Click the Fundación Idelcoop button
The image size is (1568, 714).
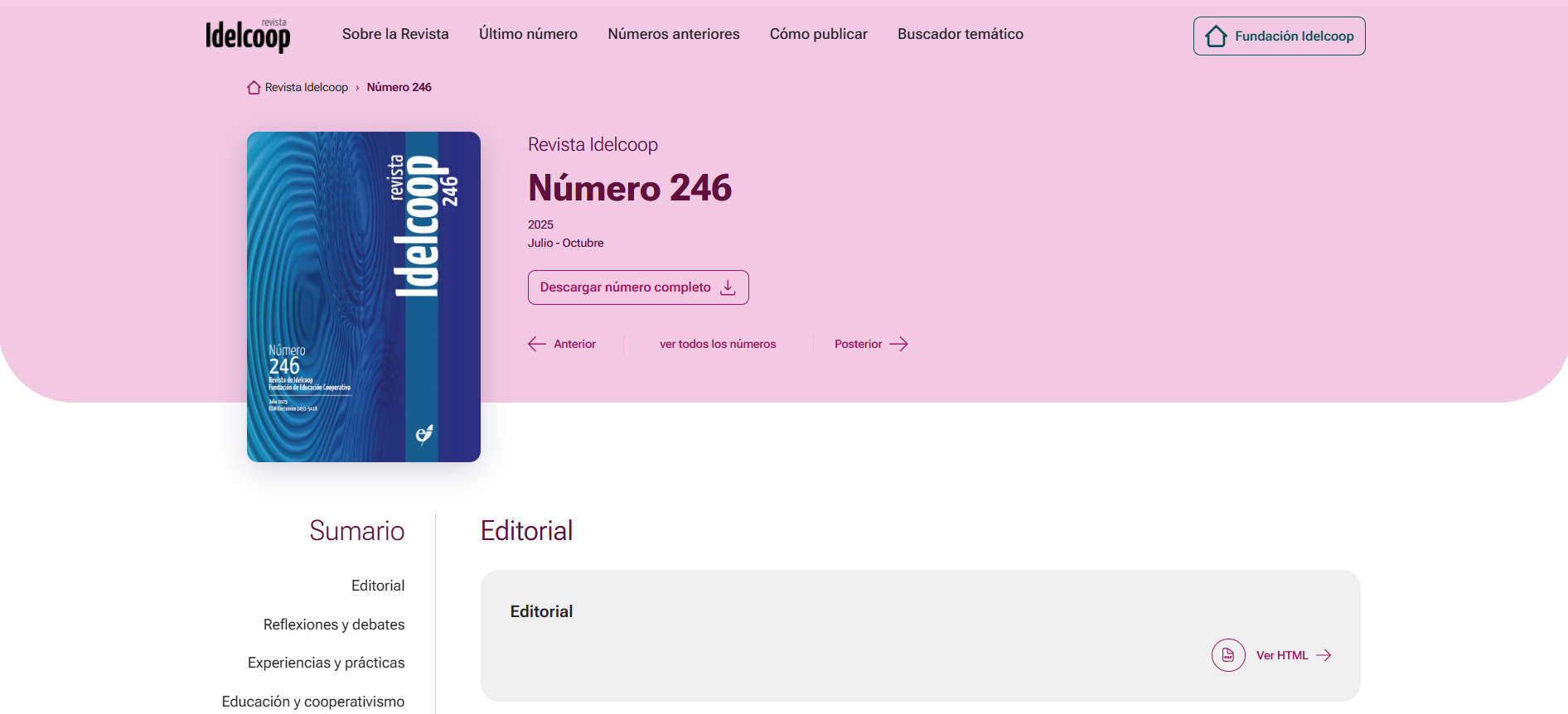point(1280,36)
